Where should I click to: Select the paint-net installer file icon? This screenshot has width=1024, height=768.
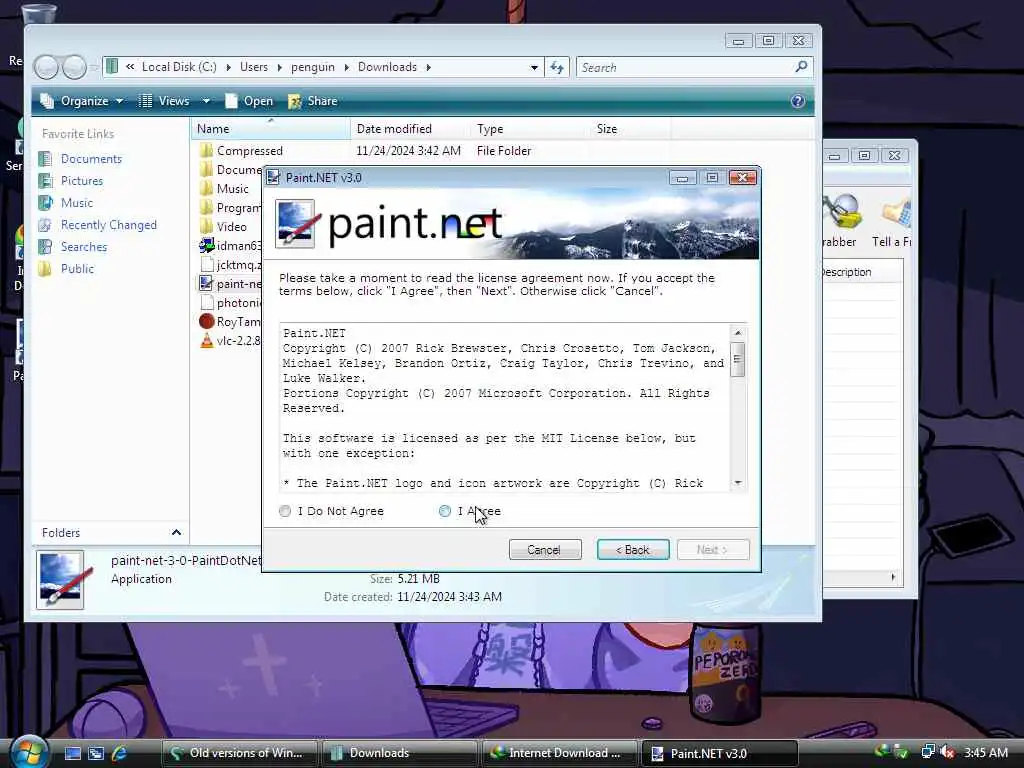[206, 283]
